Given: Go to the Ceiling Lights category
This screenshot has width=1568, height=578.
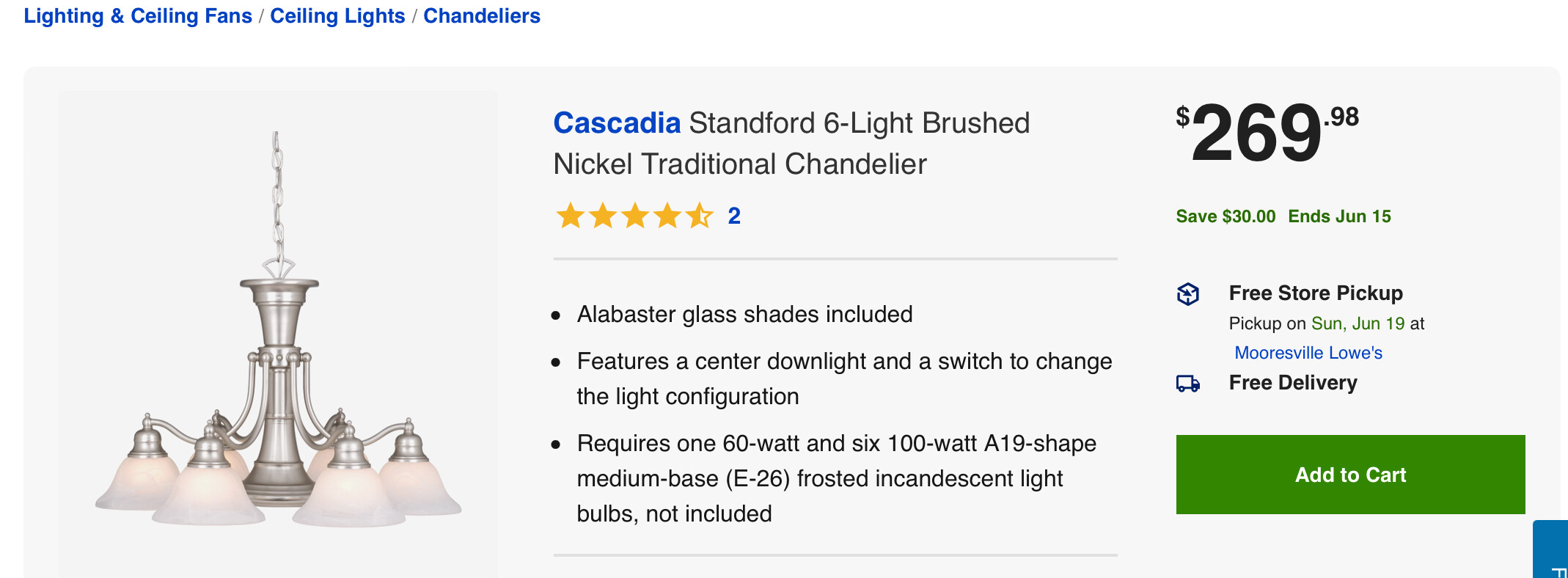Looking at the screenshot, I should 337,16.
